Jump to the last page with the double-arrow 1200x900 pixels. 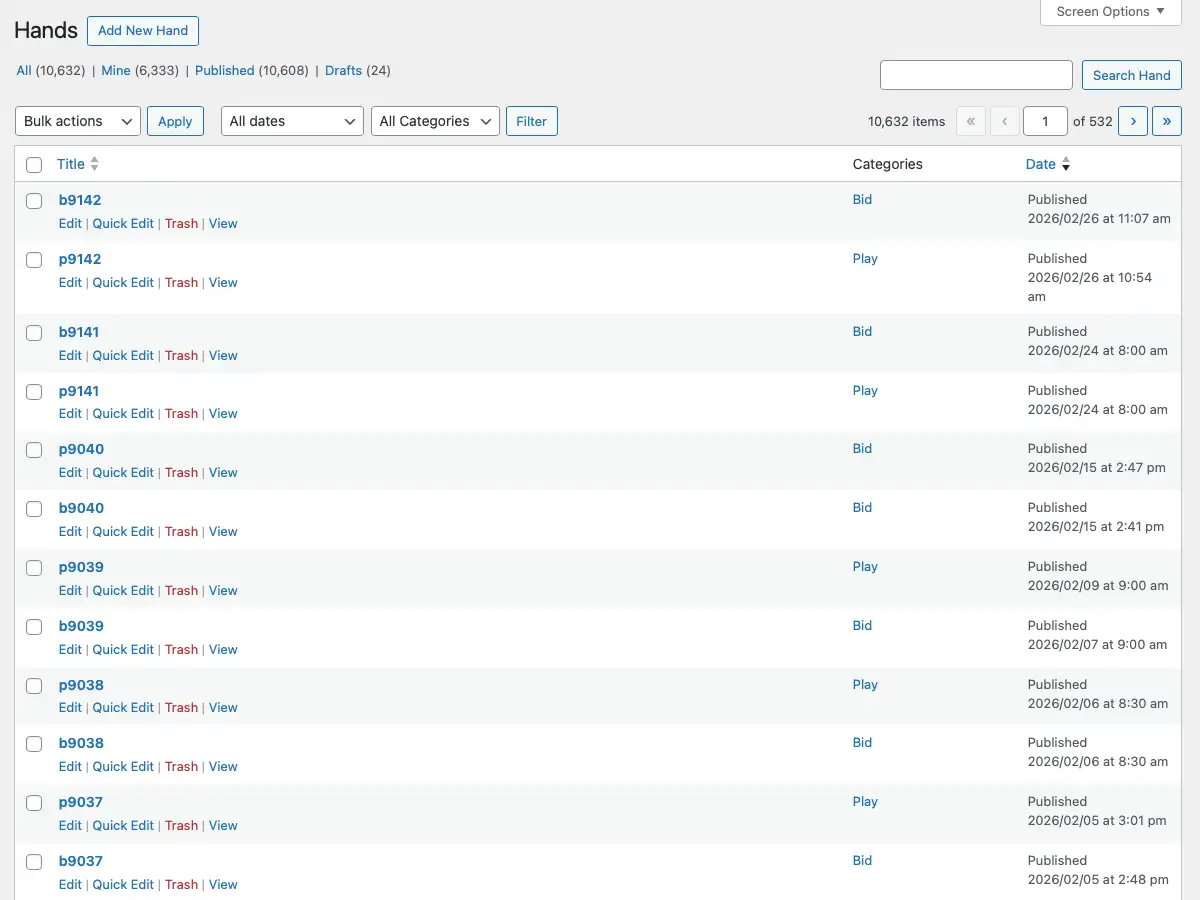1166,120
